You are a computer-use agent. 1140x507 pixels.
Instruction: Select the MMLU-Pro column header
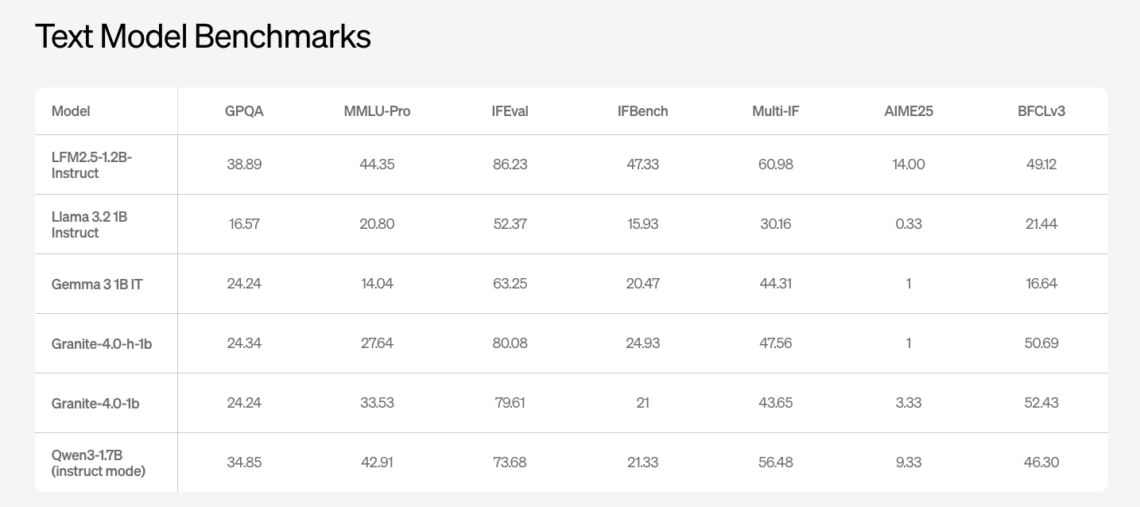377,111
